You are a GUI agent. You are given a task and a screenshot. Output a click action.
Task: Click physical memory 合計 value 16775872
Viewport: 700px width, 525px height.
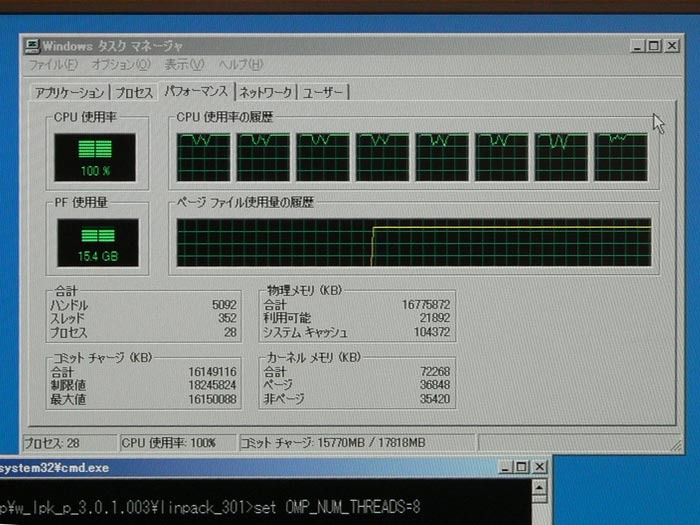point(426,305)
